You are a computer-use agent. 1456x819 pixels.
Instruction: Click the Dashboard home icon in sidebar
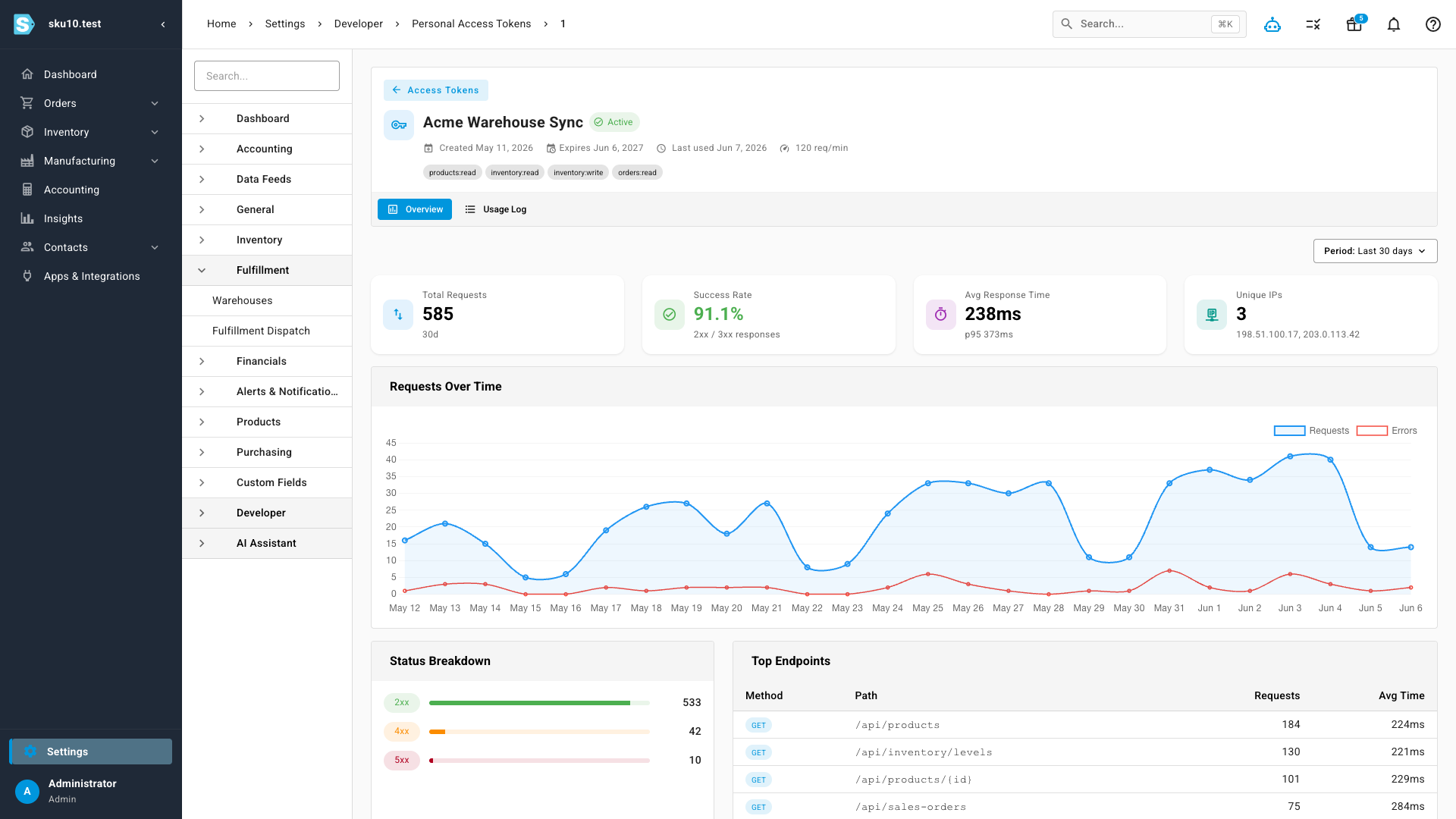coord(27,74)
